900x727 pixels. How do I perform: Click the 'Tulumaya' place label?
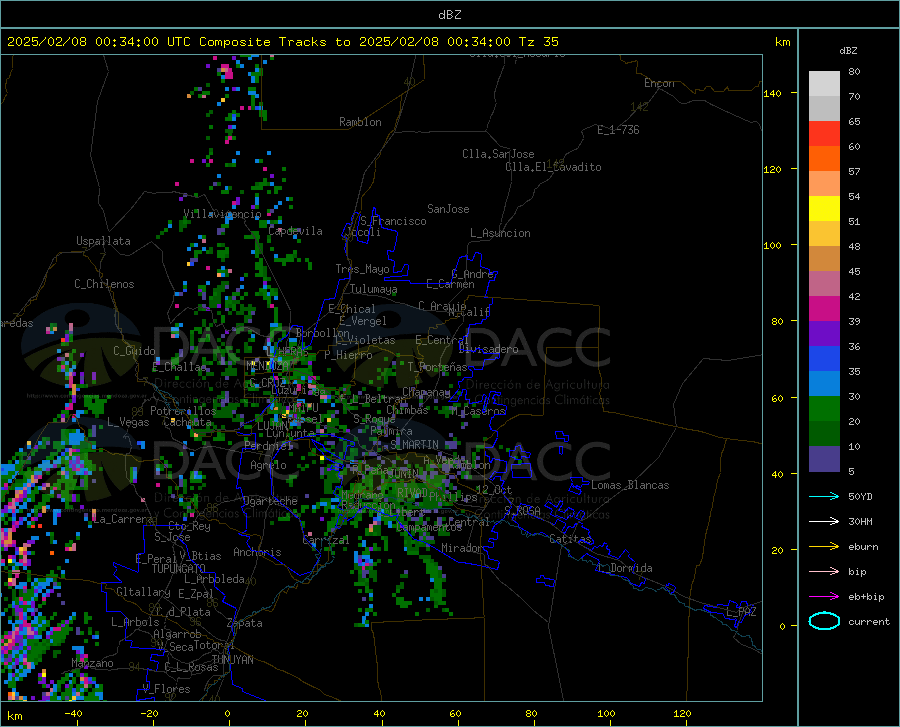tap(374, 289)
